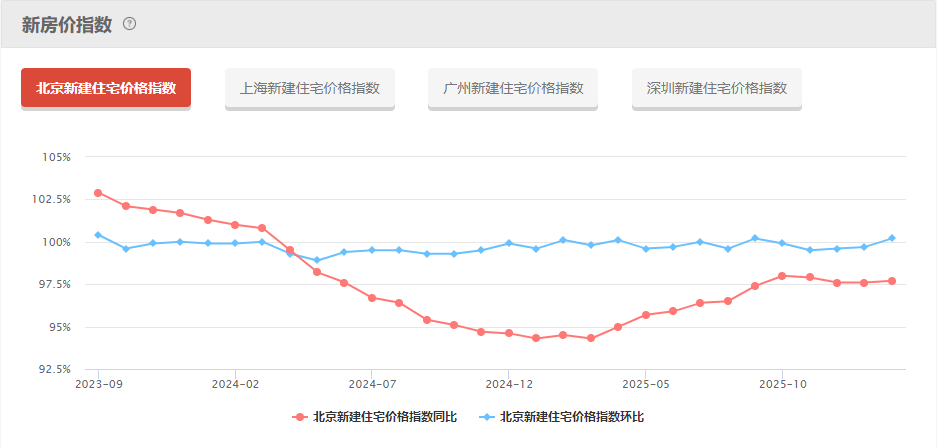This screenshot has height=448, width=937.
Task: Click the 2024-07 x-axis label
Action: (x=372, y=383)
